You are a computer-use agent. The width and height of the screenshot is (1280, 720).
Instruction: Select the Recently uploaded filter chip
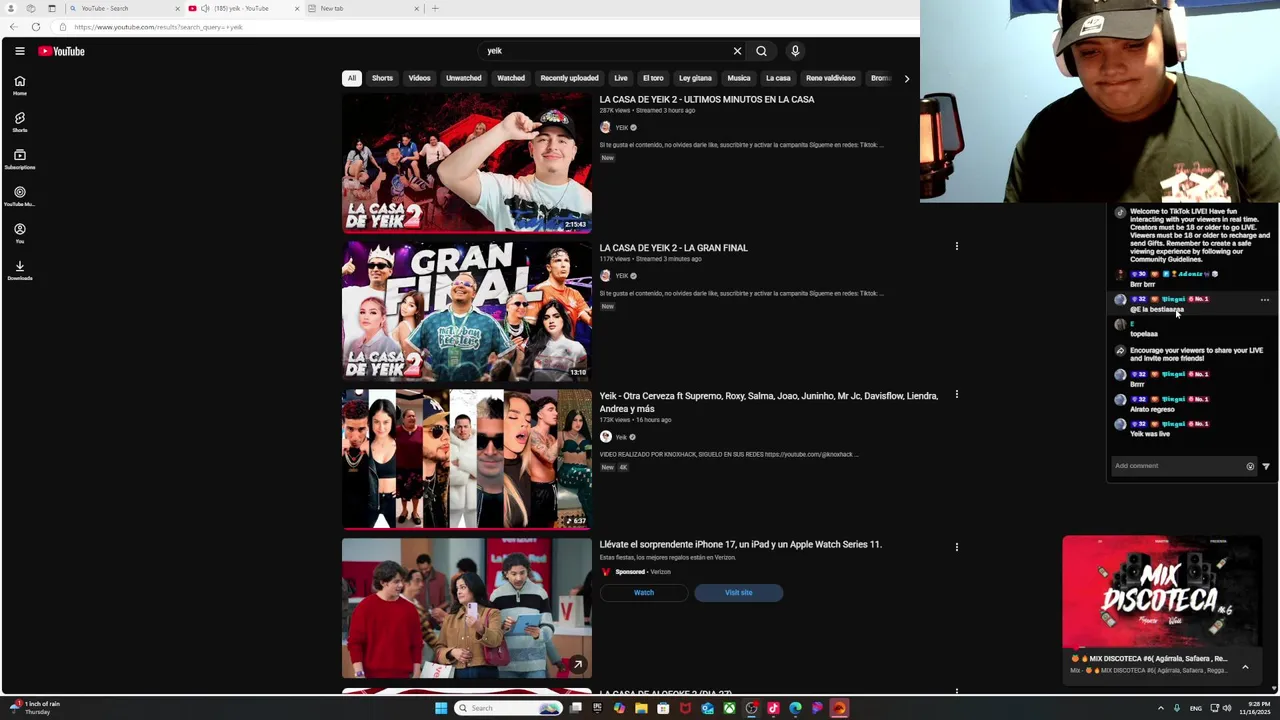point(569,78)
